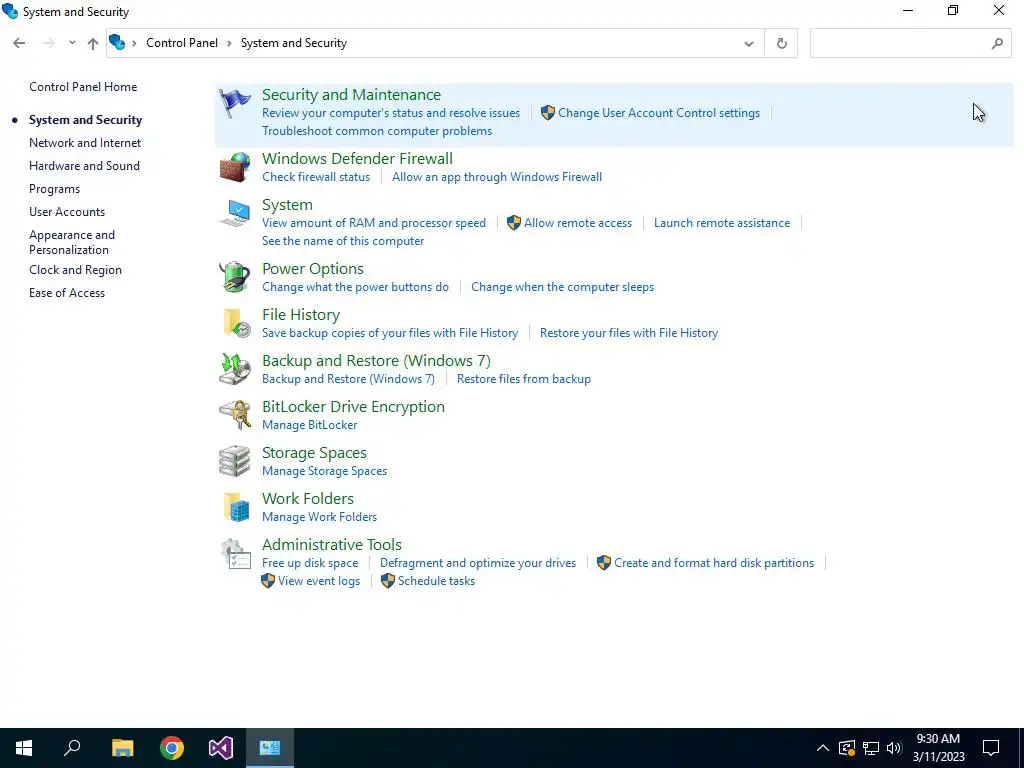Screen dimensions: 1024x768
Task: Open Hardware and Sound category
Action: point(84,166)
